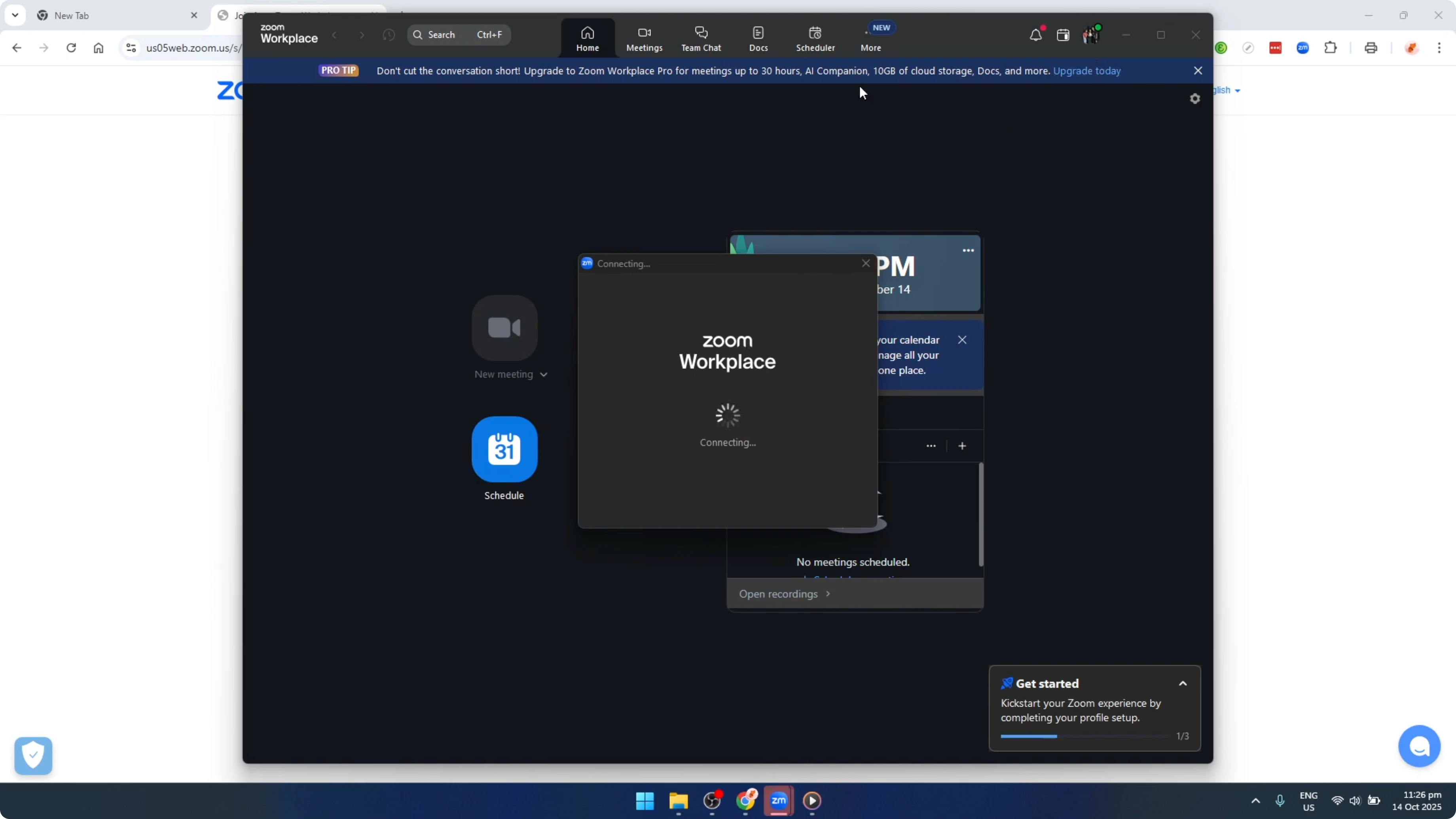1456x819 pixels.
Task: Open File Explorer from taskbar
Action: (x=678, y=801)
